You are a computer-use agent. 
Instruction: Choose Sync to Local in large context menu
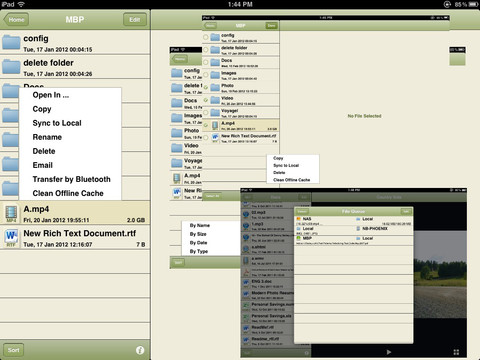[x=57, y=123]
